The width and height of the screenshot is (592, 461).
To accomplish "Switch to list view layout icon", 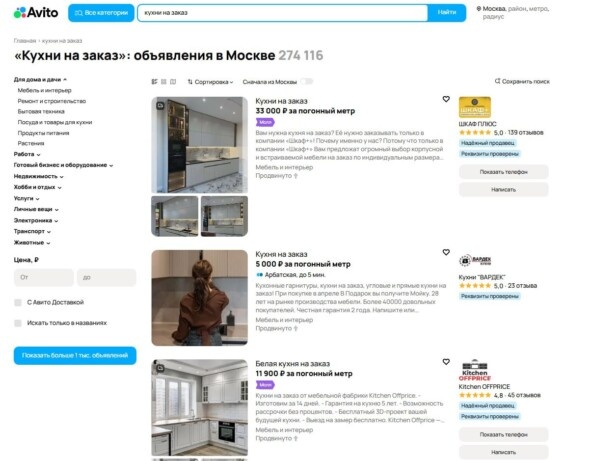I will pos(154,82).
